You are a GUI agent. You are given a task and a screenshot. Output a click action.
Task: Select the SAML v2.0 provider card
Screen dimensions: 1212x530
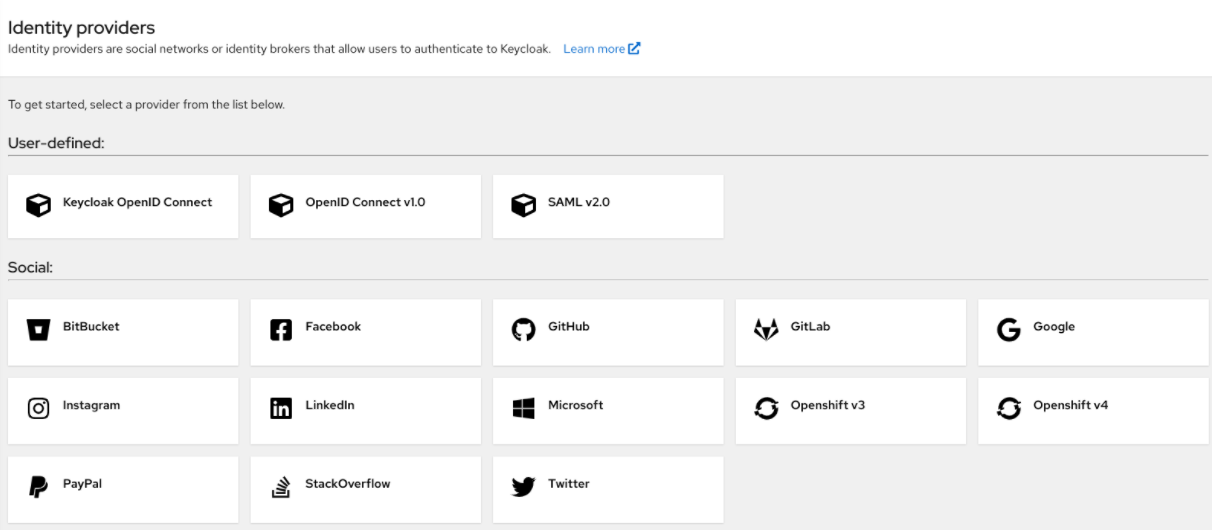[x=607, y=206]
